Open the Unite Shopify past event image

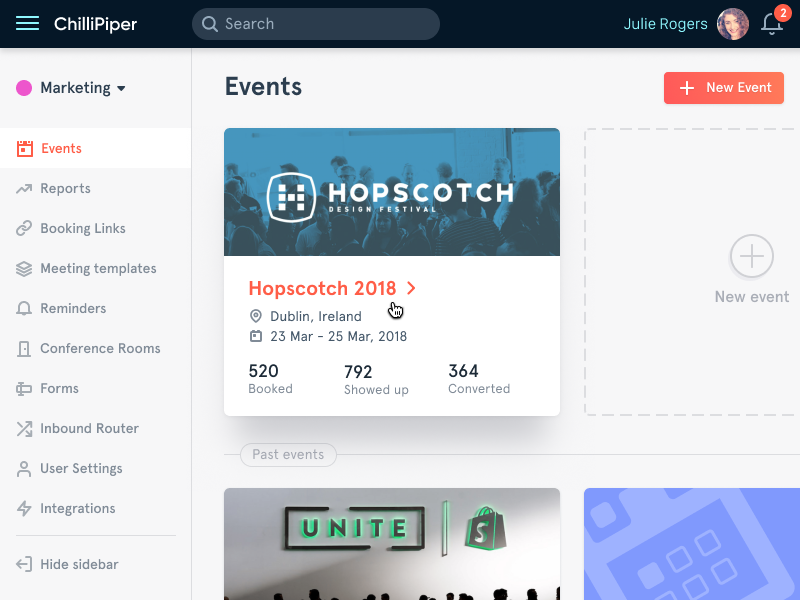point(392,544)
